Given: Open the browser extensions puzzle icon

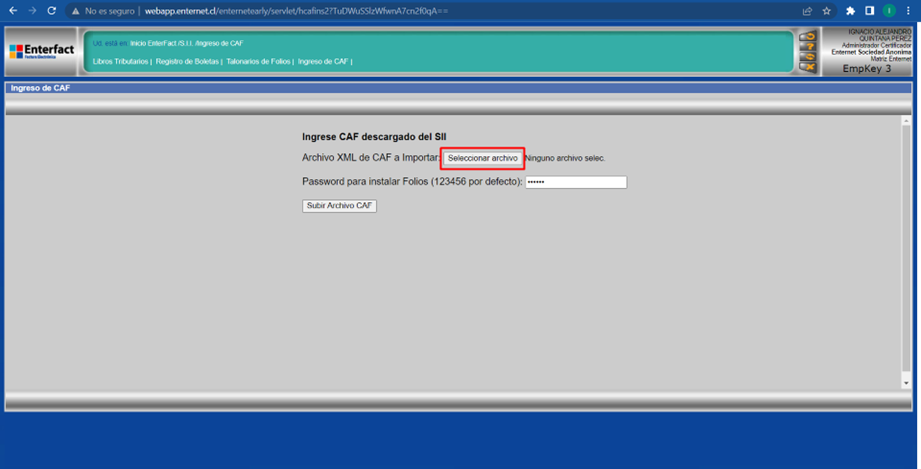Looking at the screenshot, I should click(851, 11).
